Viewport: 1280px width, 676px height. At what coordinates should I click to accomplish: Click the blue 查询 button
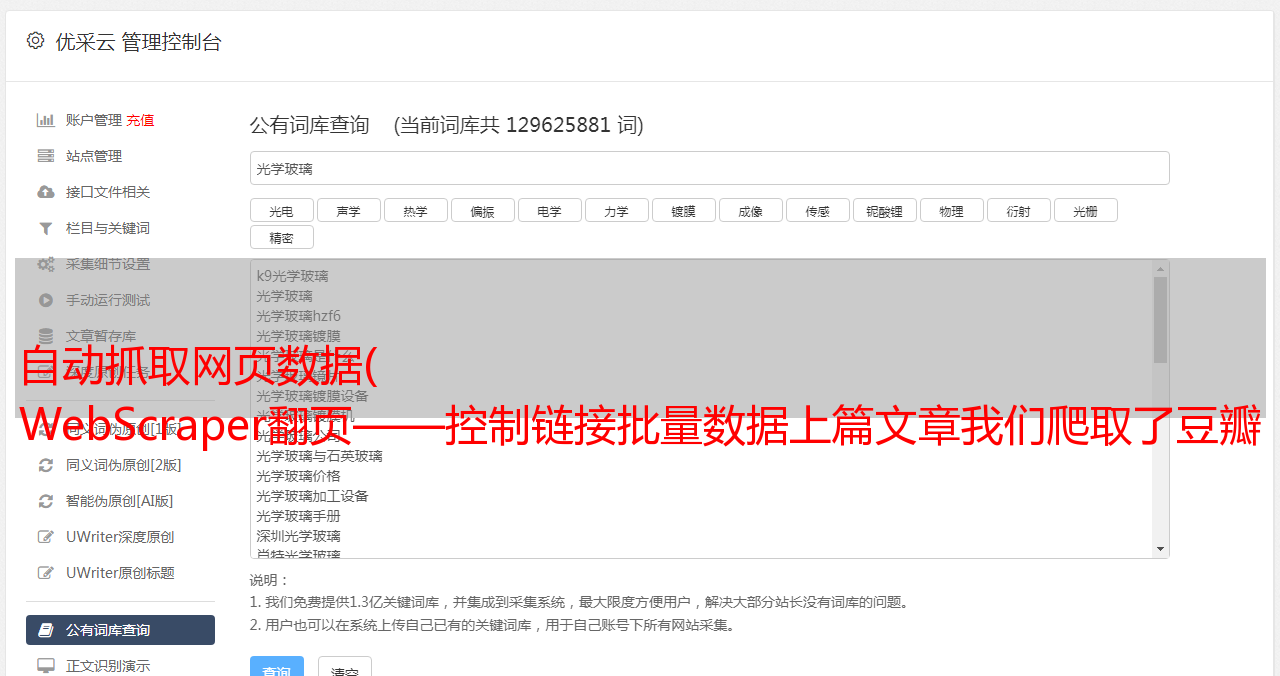pyautogui.click(x=277, y=667)
